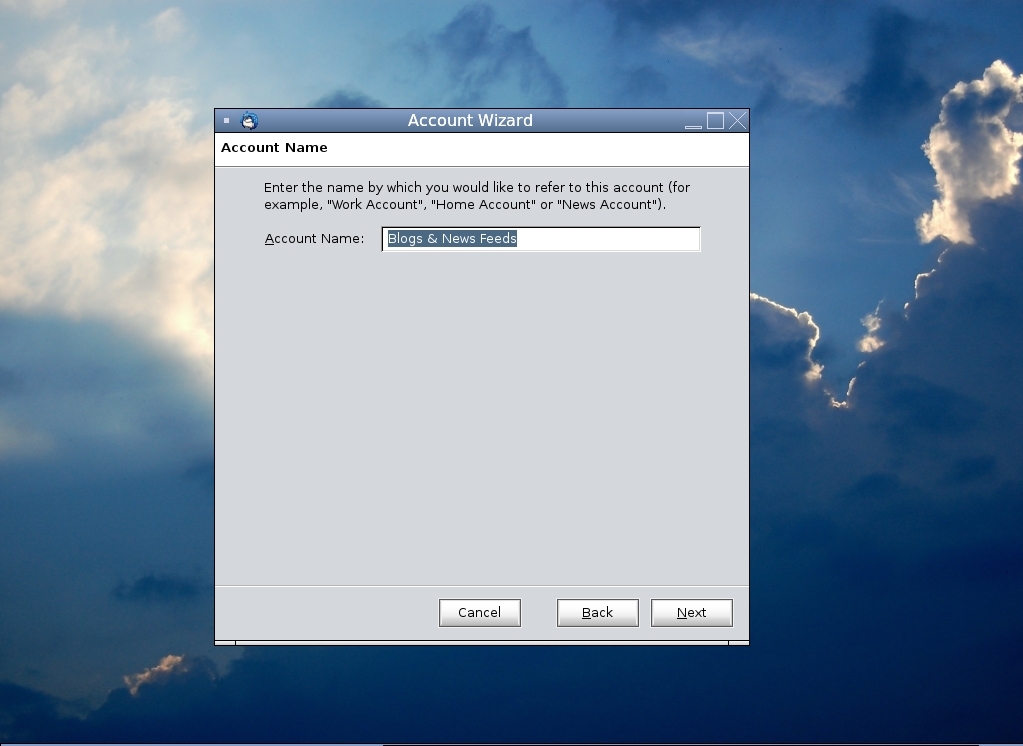
Task: Click the "Account Name:" field label
Action: coord(314,239)
